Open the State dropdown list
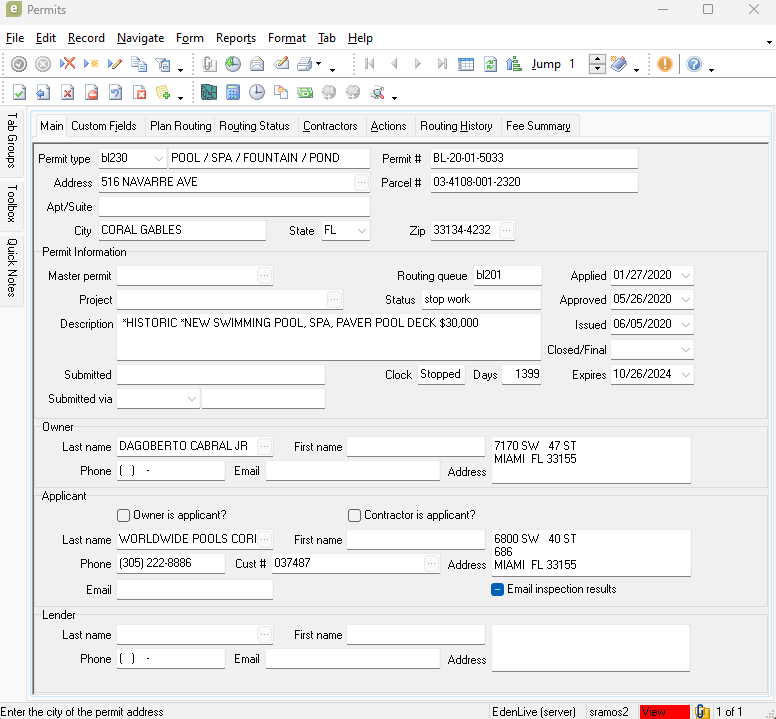The image size is (776, 719). [361, 231]
